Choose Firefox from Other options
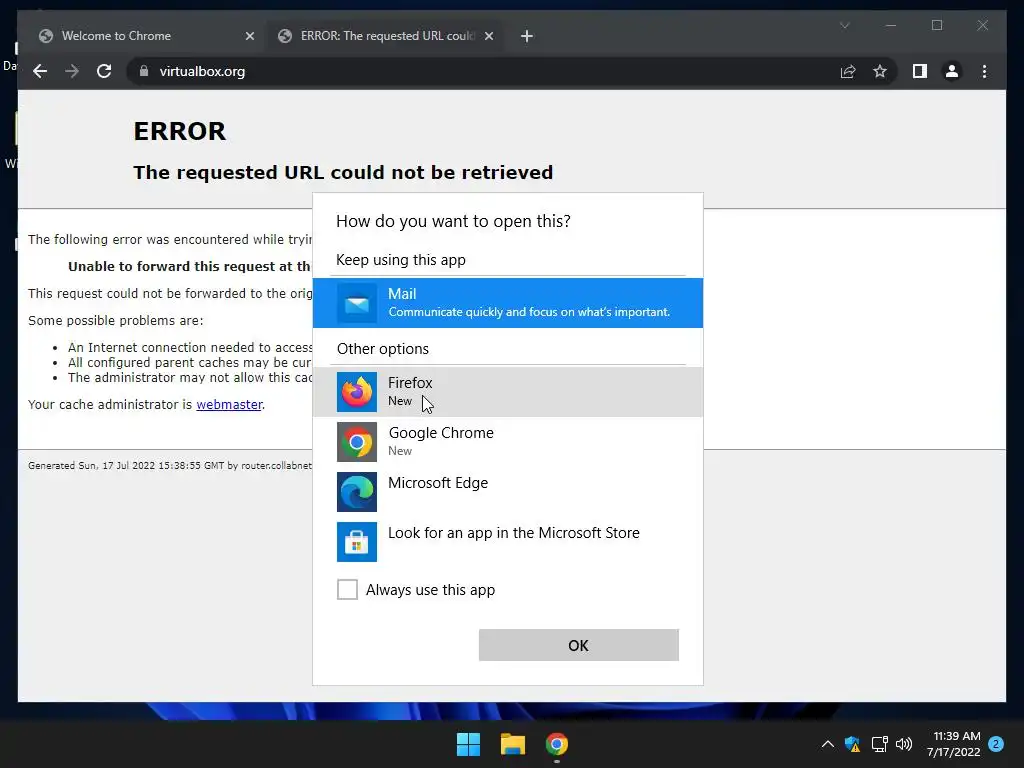Screen dimensions: 1024x768 click(507, 391)
